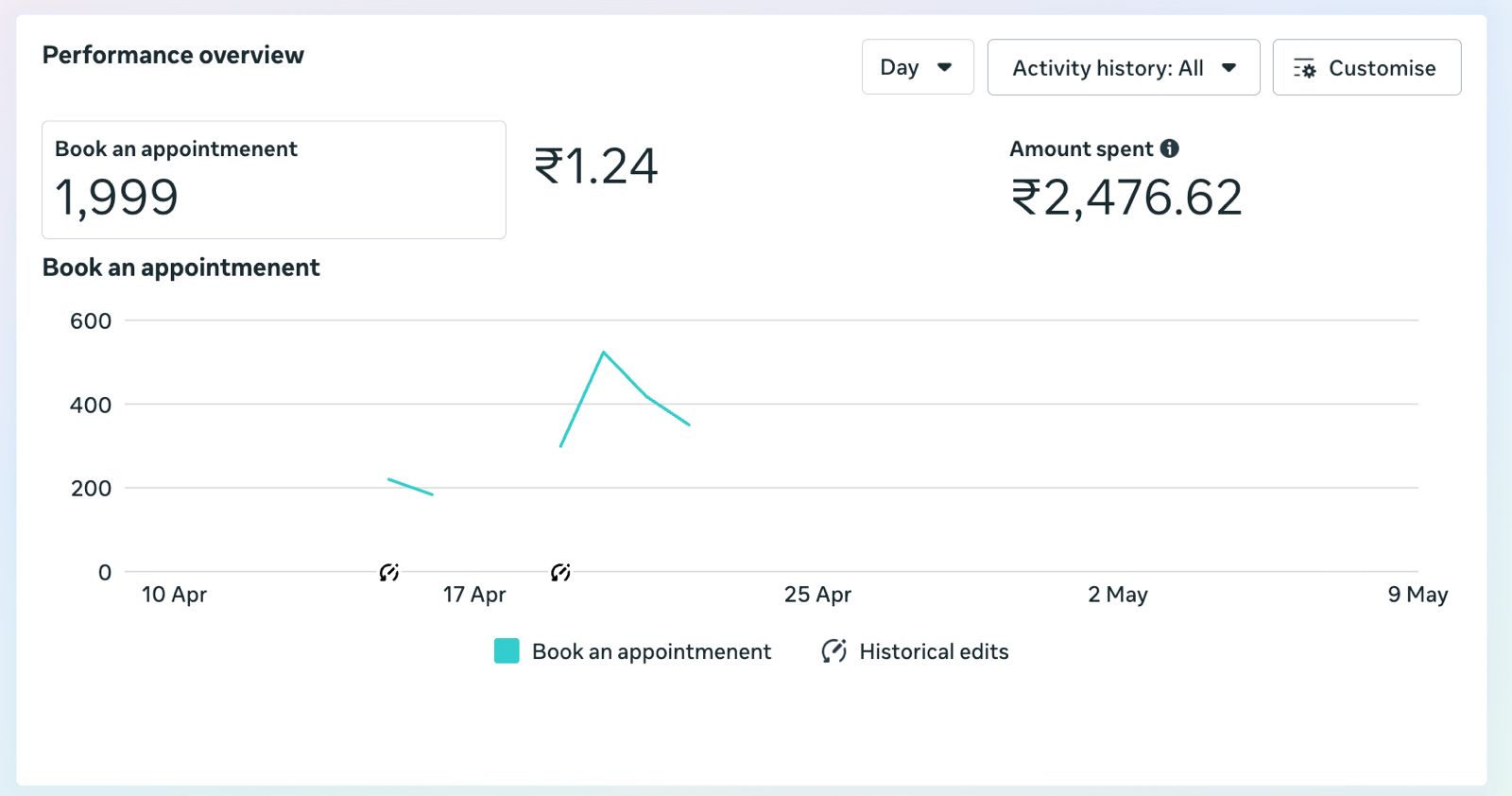The width and height of the screenshot is (1512, 796).
Task: Click the 1,999 appointment count value
Action: point(116,198)
